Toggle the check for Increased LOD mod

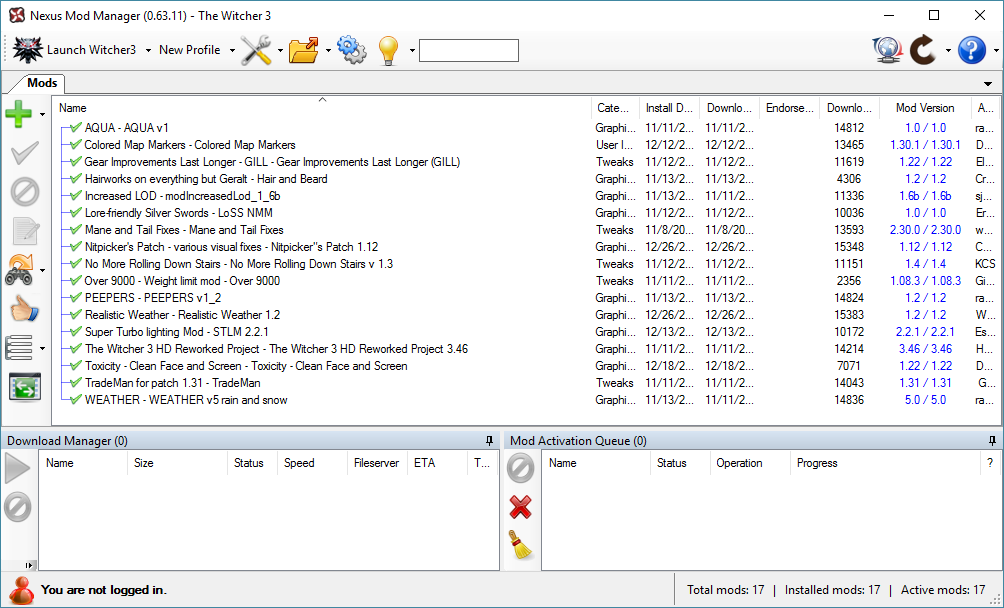(76, 196)
